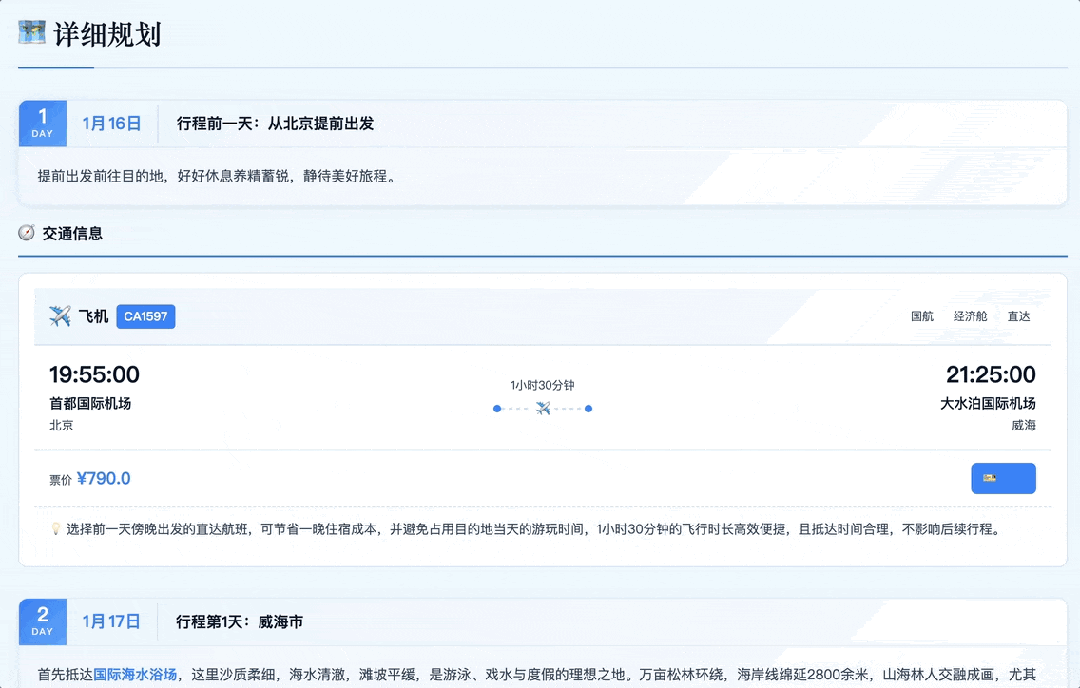Click the compass icon next to 交通信息
The width and height of the screenshot is (1080, 688).
[26, 233]
